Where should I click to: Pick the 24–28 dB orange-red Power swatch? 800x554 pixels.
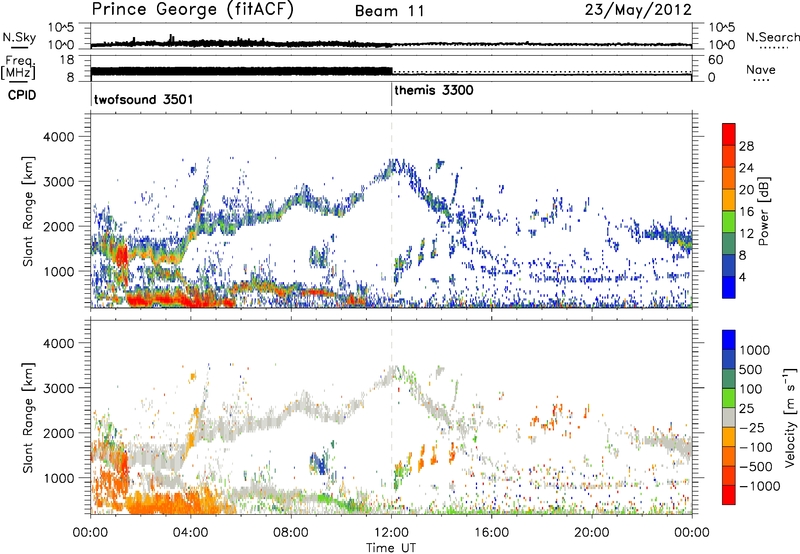tap(729, 156)
